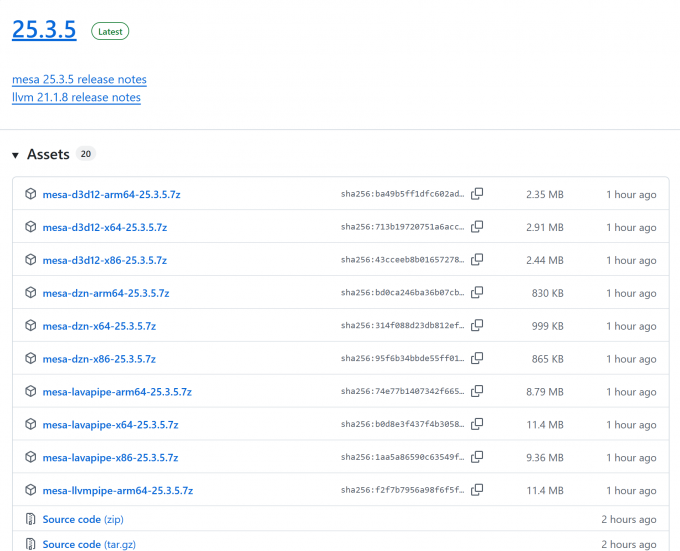Click package icon beside mesa-lavapipe-x64
Screen dimensions: 680x551
pos(30,424)
